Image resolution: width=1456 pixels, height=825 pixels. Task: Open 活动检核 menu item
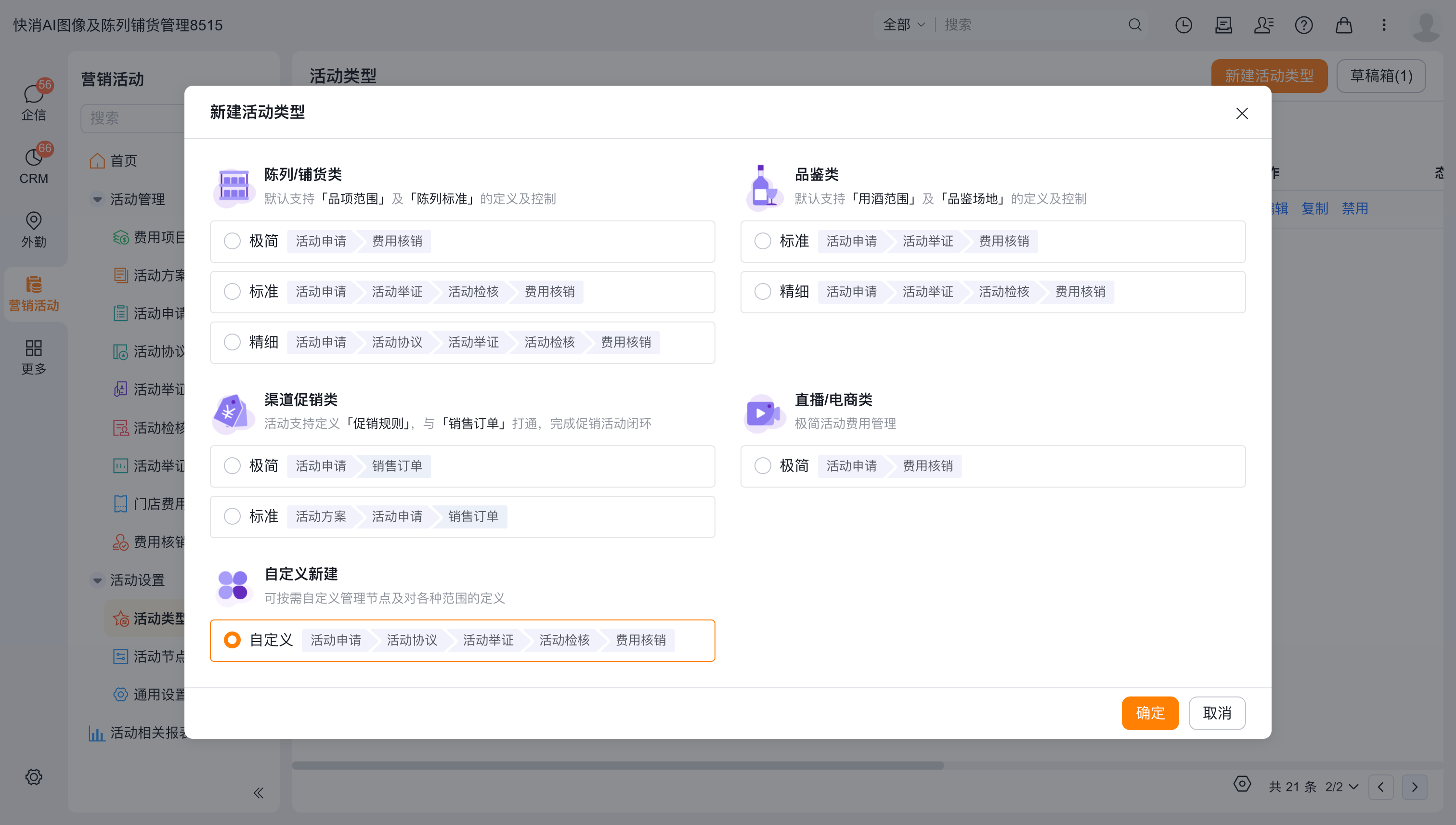coord(148,428)
